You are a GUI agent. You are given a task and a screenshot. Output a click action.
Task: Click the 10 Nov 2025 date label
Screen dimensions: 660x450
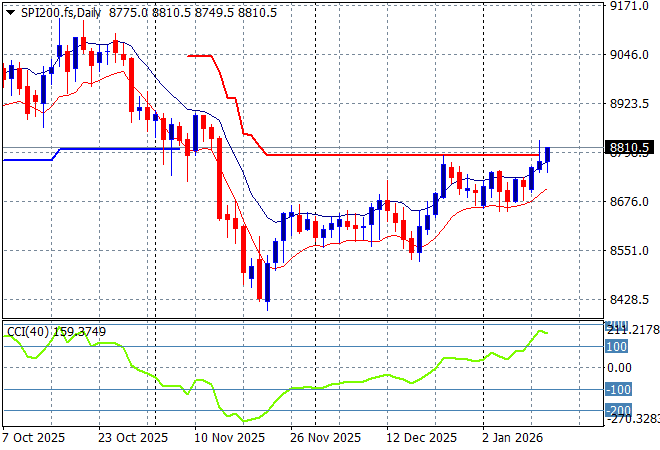tap(229, 438)
